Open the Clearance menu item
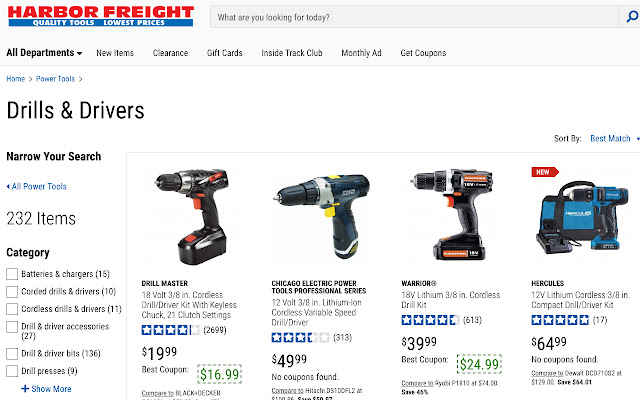The height and width of the screenshot is (400, 640). [x=170, y=53]
